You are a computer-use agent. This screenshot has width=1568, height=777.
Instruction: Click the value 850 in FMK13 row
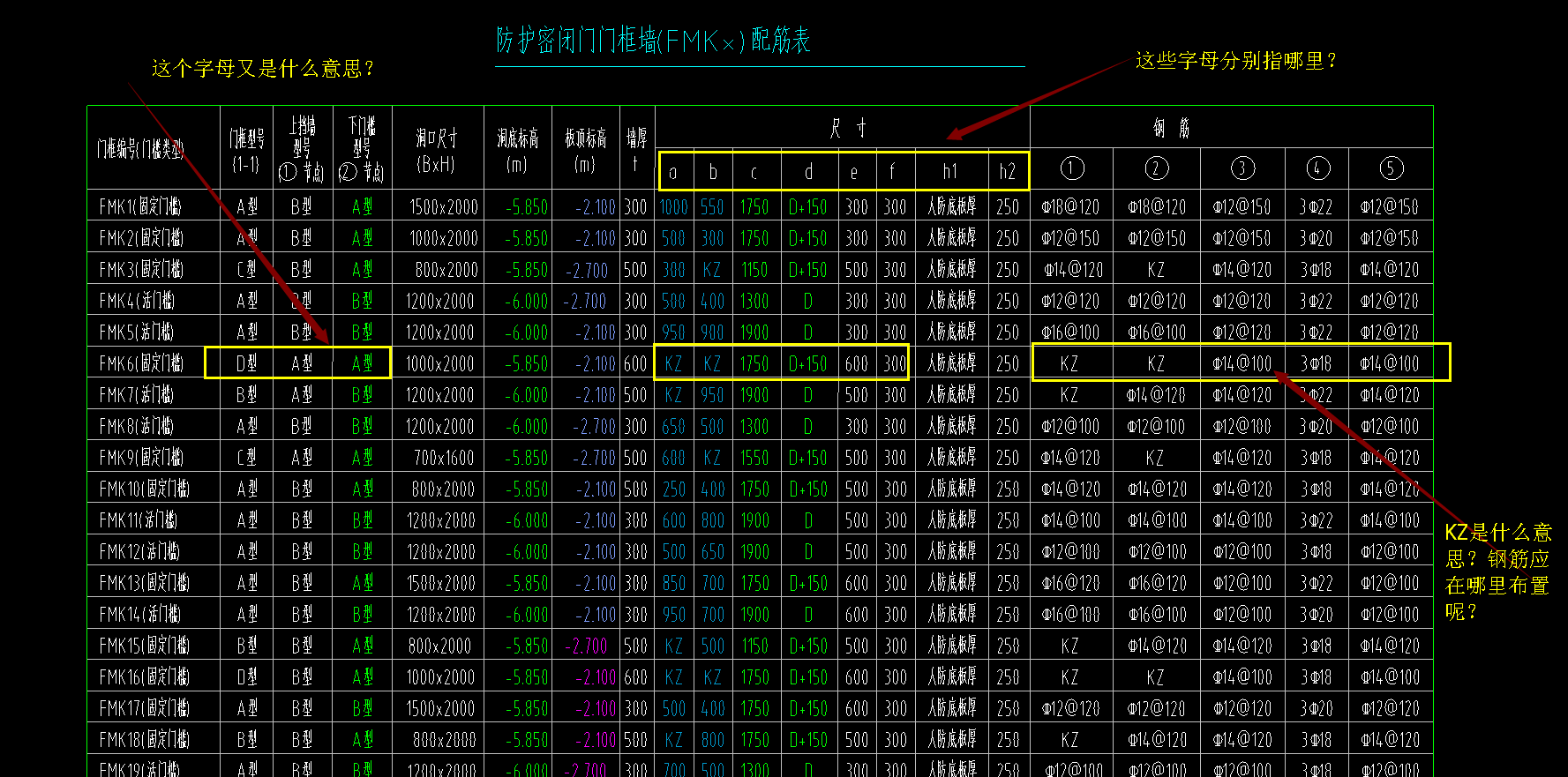point(674,584)
